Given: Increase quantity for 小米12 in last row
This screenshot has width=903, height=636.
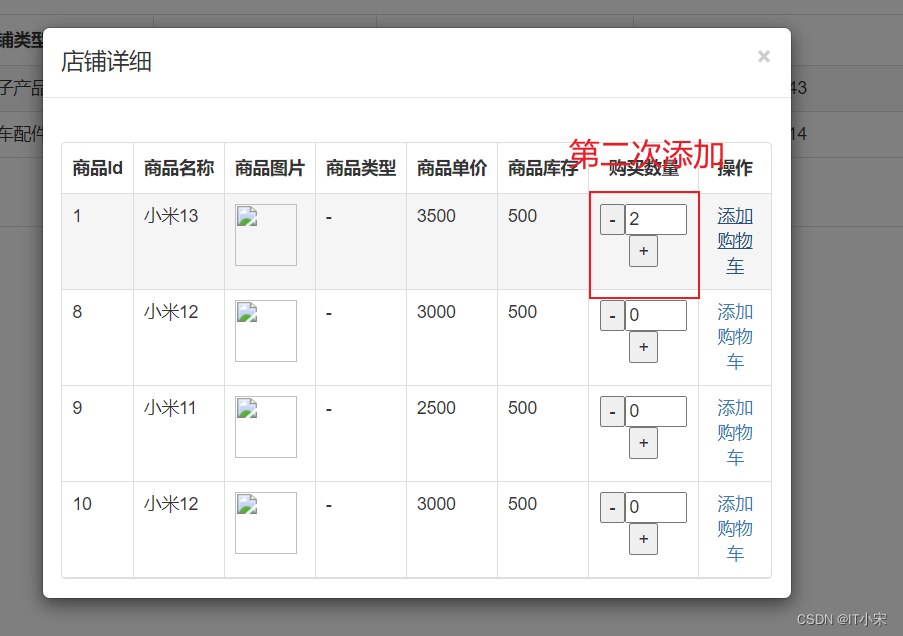Looking at the screenshot, I should tap(643, 539).
